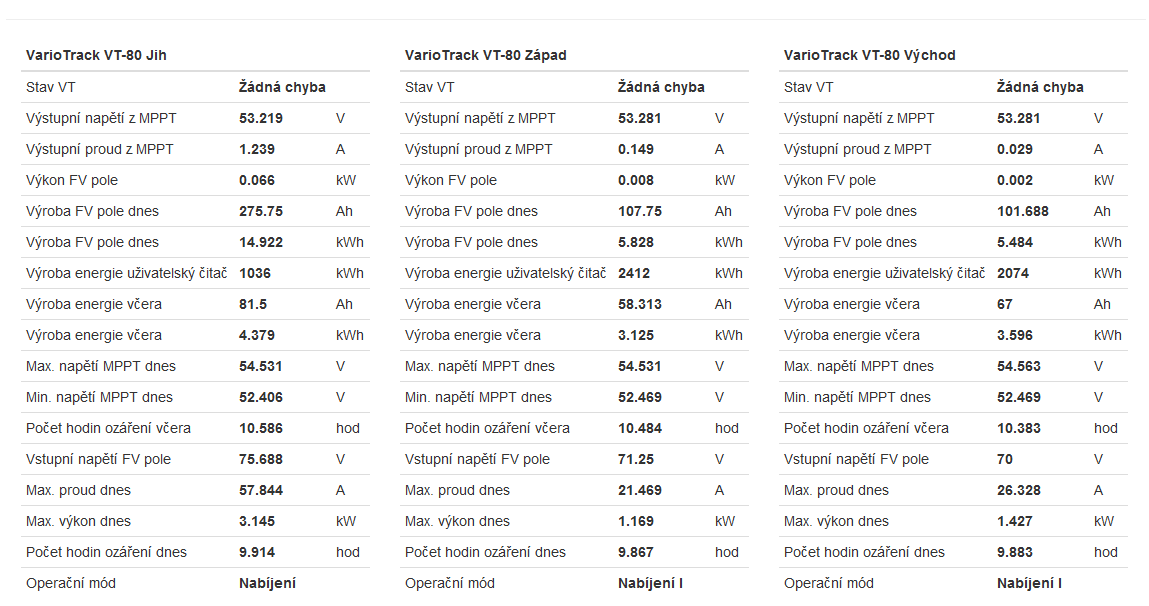Click the 1.239 A output current value
Viewport: 1149px width, 606px height.
[x=257, y=149]
